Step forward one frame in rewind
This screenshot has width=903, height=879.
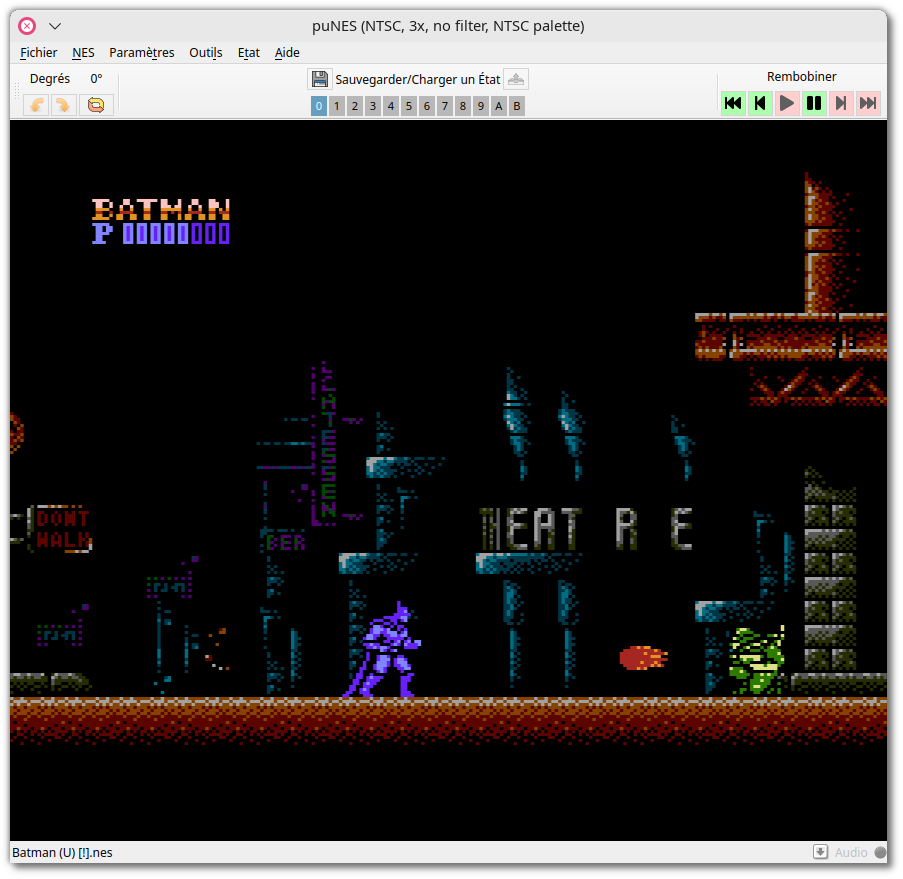coord(841,104)
